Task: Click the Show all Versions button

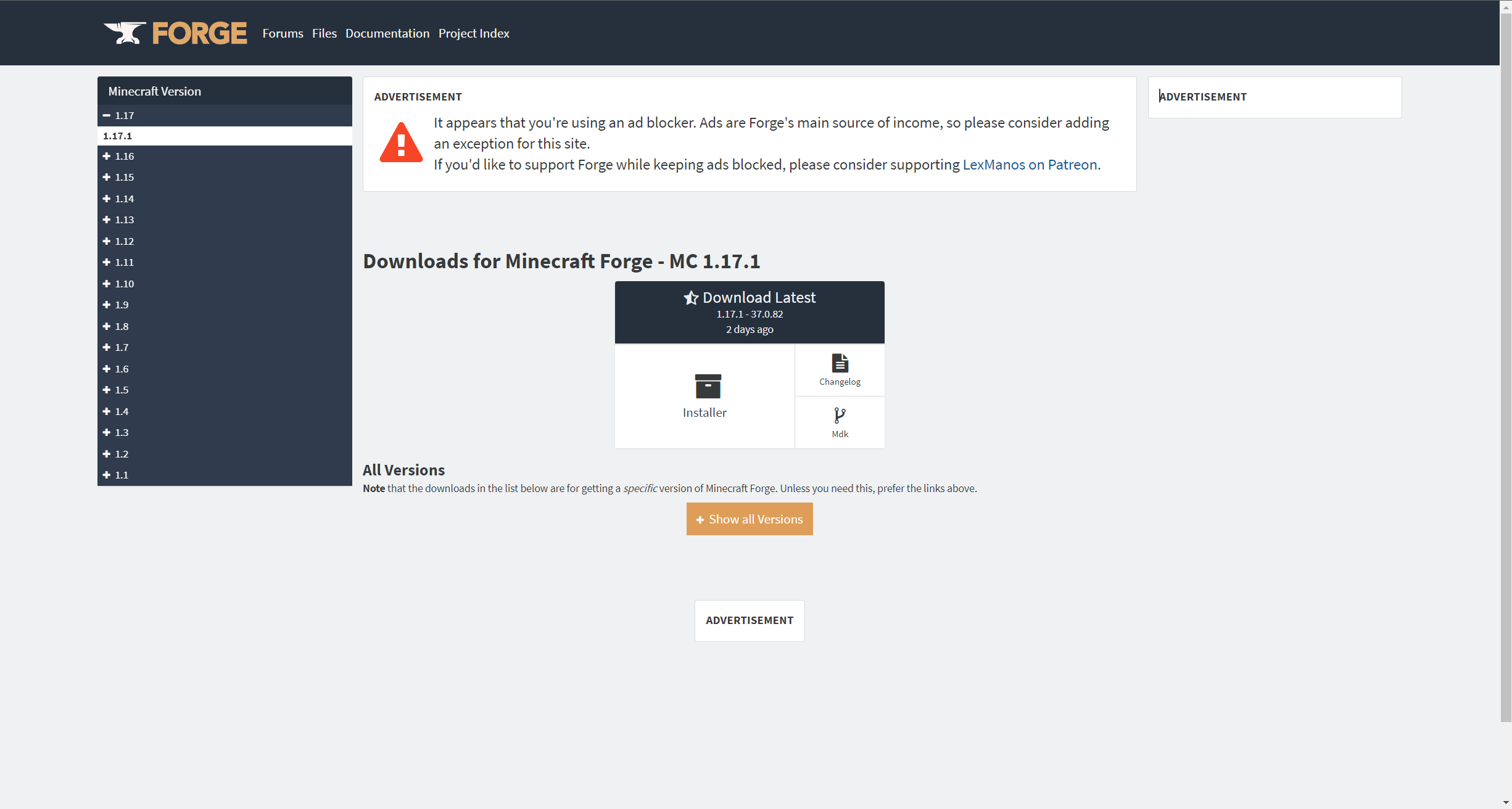Action: (x=750, y=519)
